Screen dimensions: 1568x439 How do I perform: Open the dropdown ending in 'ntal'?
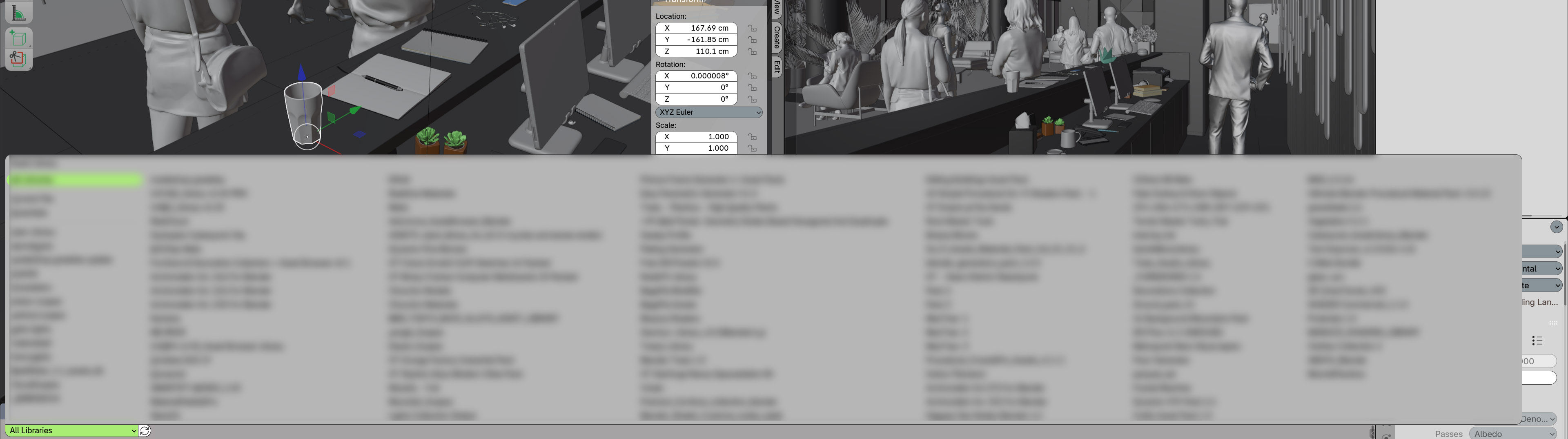pyautogui.click(x=1542, y=269)
